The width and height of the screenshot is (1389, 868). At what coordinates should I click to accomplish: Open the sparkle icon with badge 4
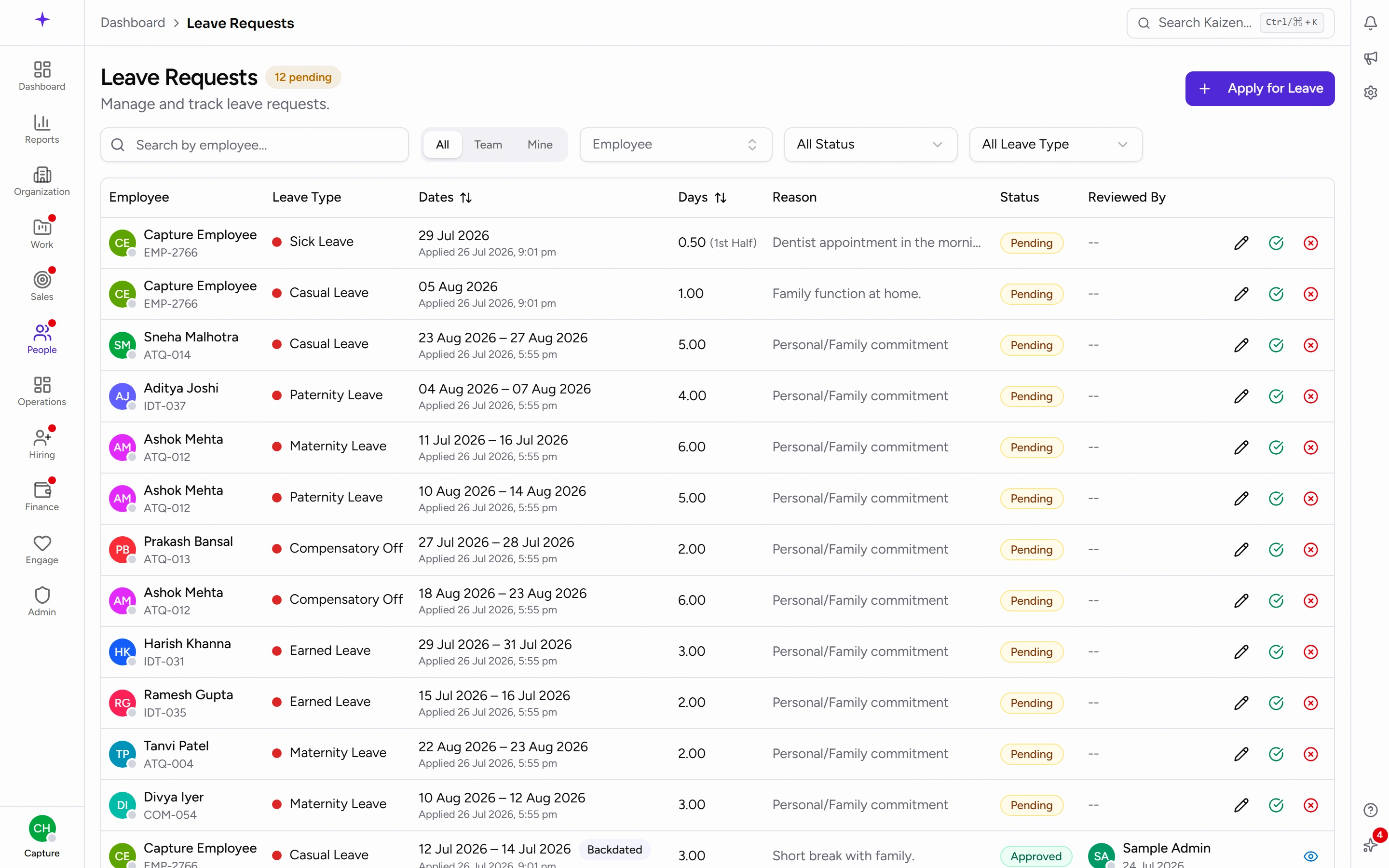1370,844
